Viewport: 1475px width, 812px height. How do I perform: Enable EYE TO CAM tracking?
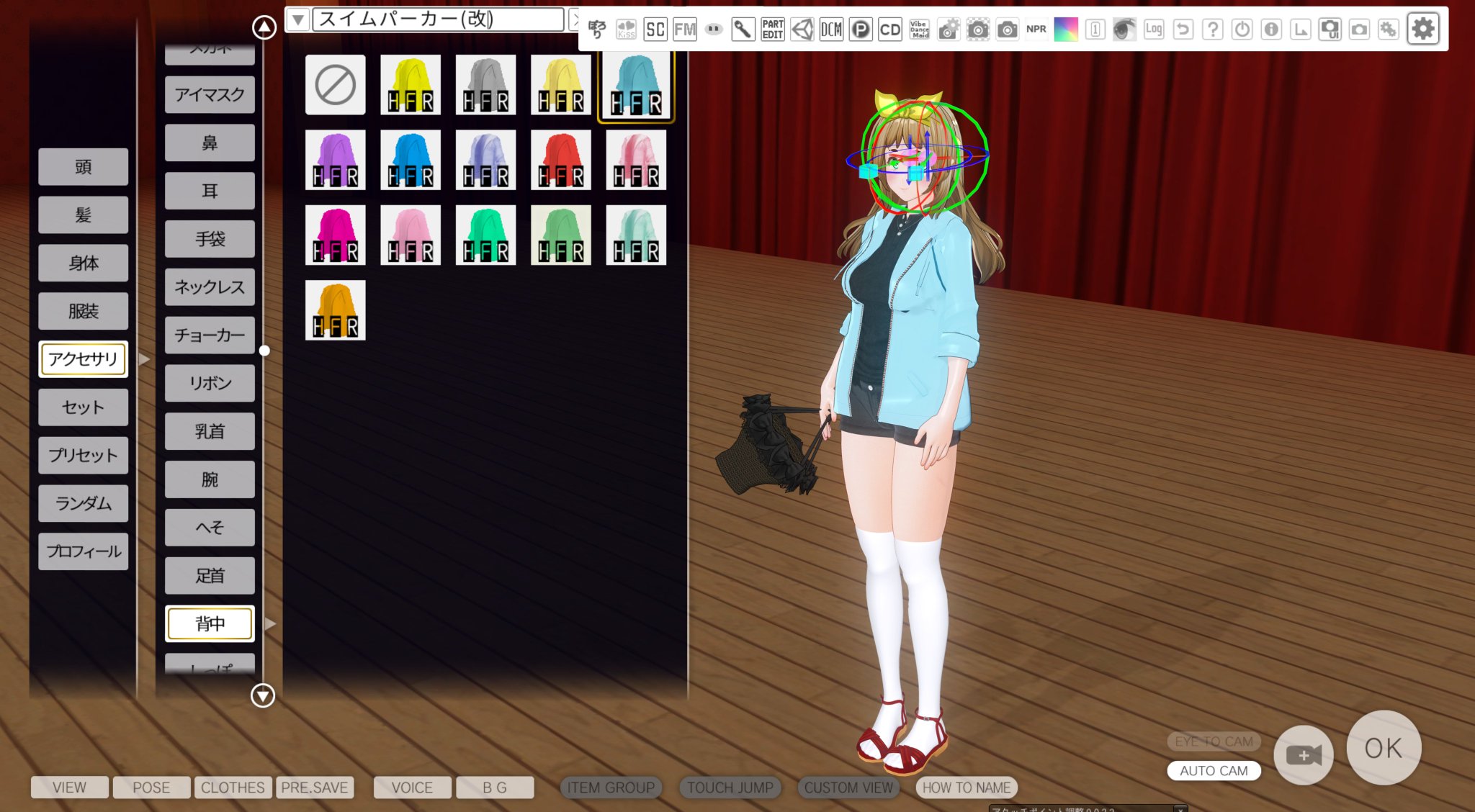pyautogui.click(x=1213, y=741)
